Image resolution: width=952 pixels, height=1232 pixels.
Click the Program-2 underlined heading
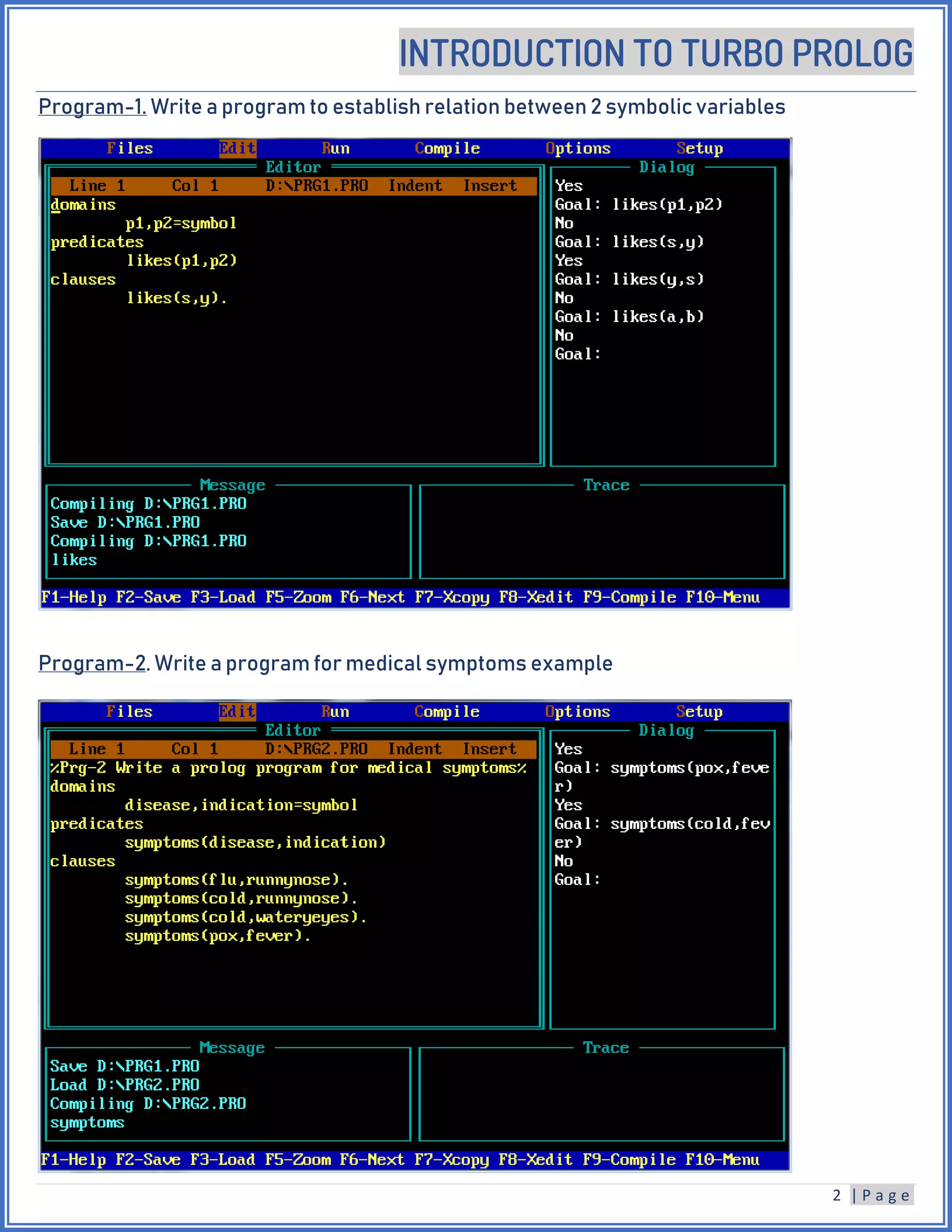92,663
